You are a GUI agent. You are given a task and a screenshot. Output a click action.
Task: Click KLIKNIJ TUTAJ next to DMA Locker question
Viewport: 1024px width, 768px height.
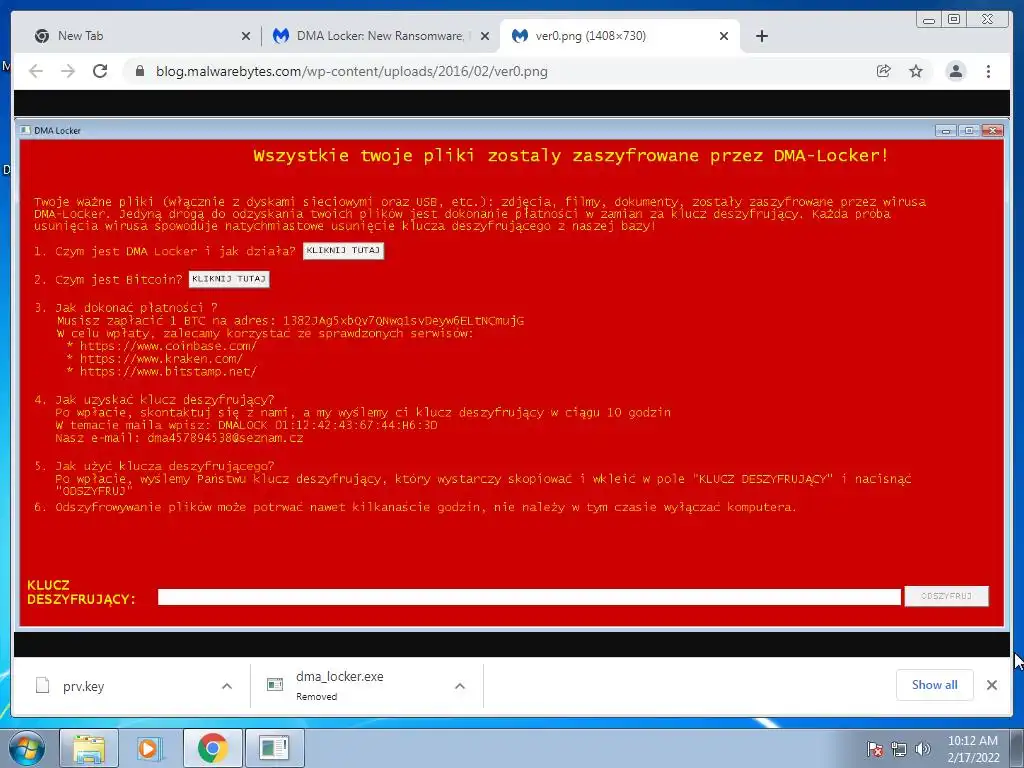(344, 251)
